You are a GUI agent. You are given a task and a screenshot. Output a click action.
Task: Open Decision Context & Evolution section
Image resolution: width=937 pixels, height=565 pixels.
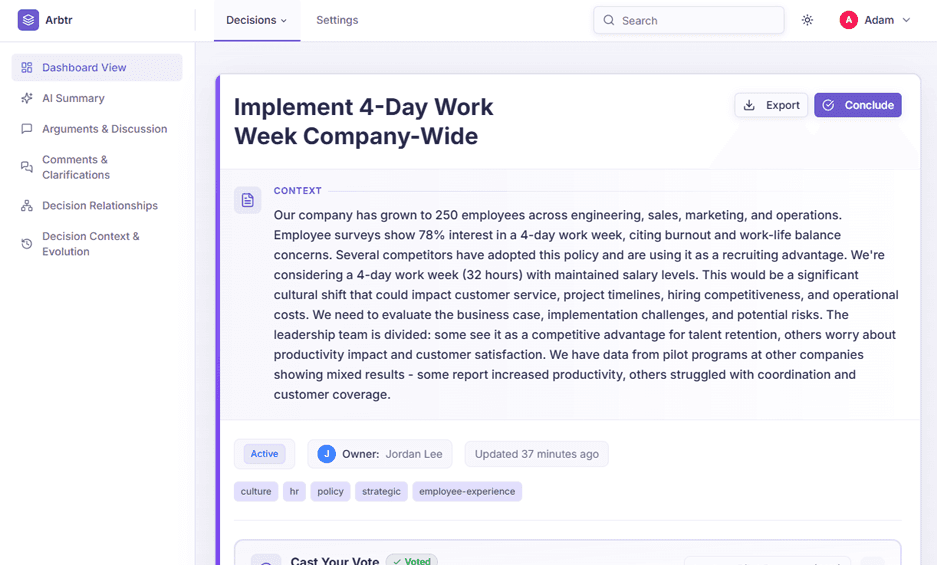[x=97, y=243]
